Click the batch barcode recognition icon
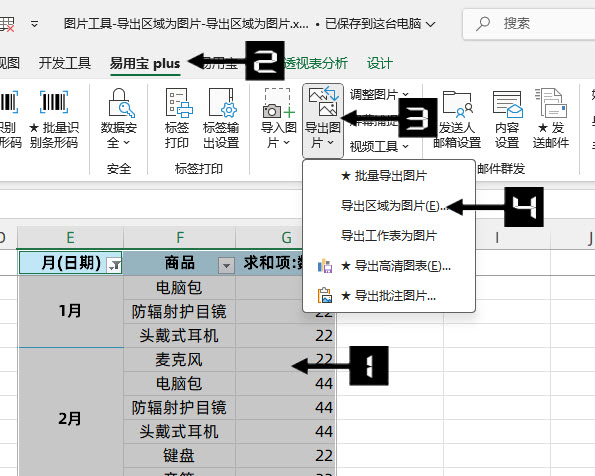This screenshot has height=476, width=595. tap(54, 102)
